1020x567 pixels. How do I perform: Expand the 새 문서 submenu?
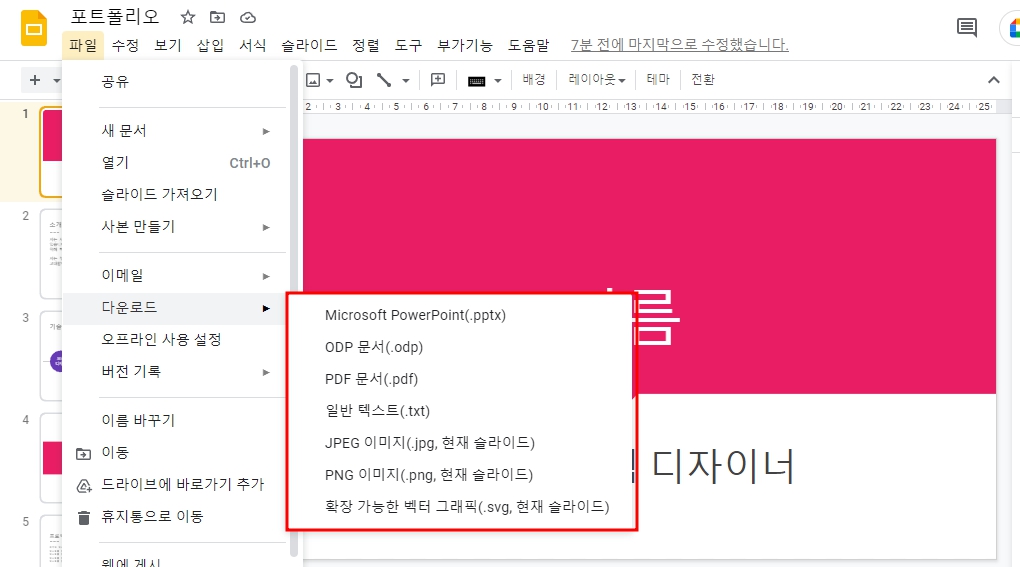(174, 131)
